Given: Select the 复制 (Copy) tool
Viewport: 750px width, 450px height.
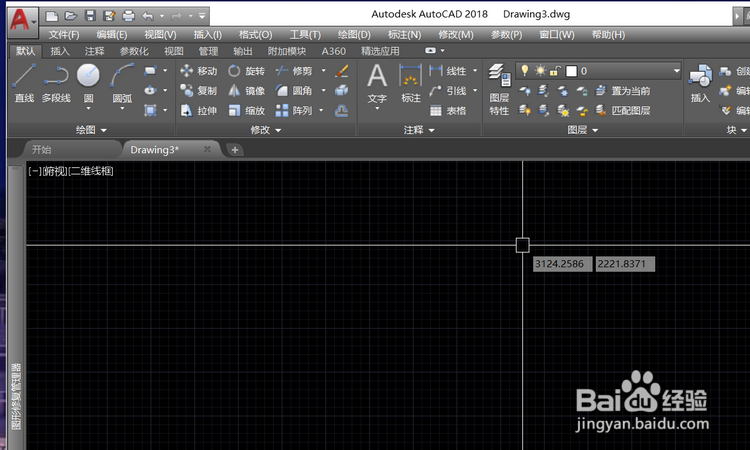Looking at the screenshot, I should [x=199, y=90].
